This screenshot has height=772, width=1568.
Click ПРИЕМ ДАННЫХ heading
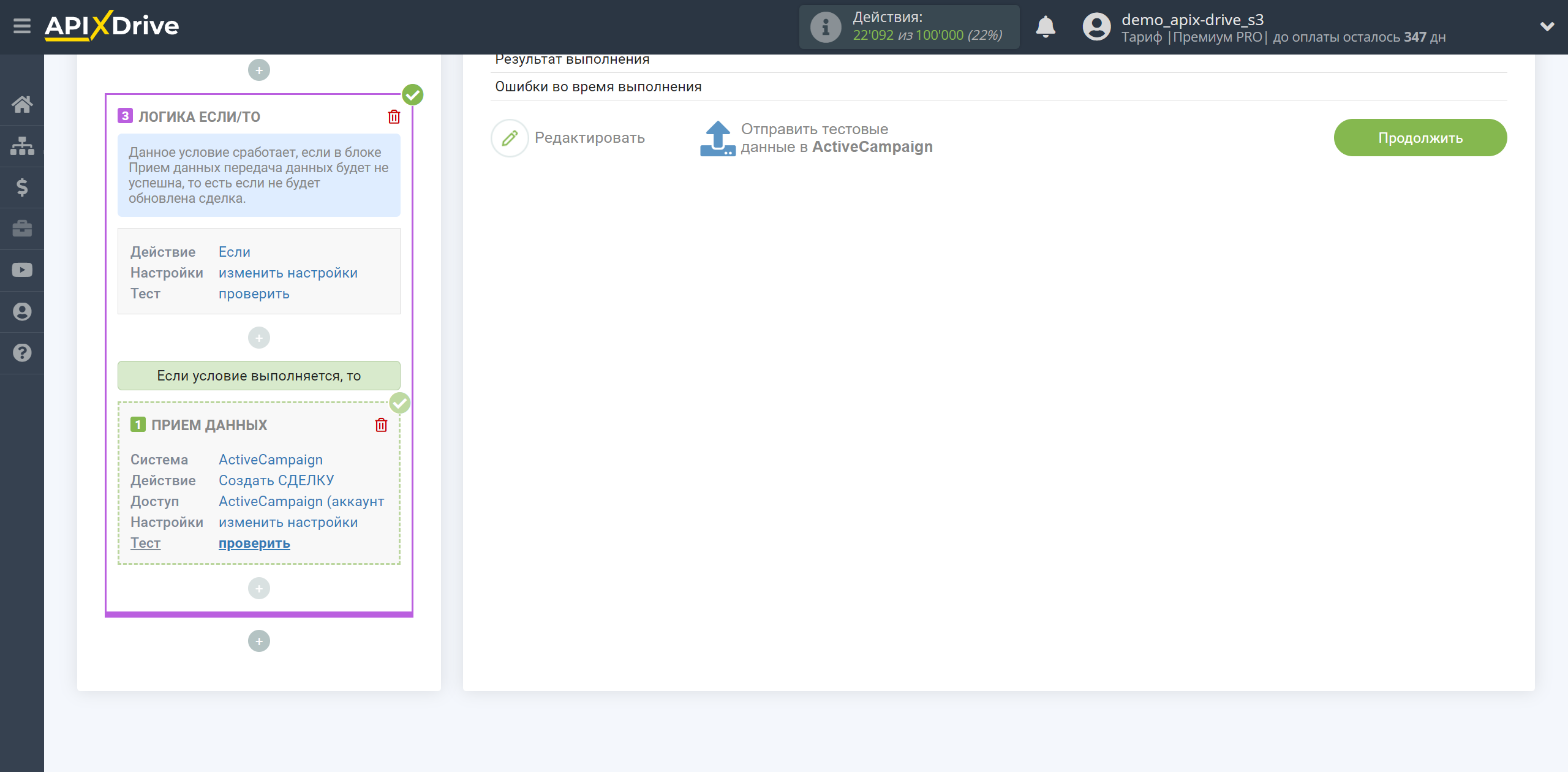pyautogui.click(x=209, y=425)
